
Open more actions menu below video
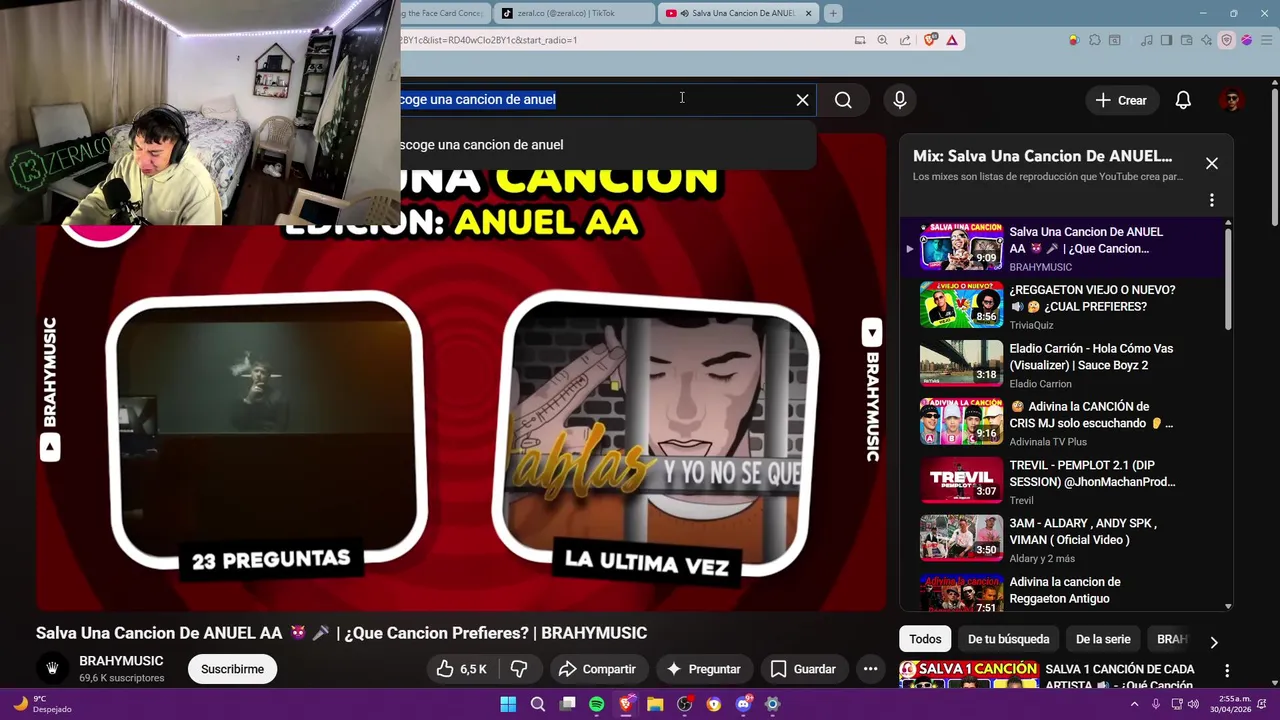pyautogui.click(x=870, y=669)
